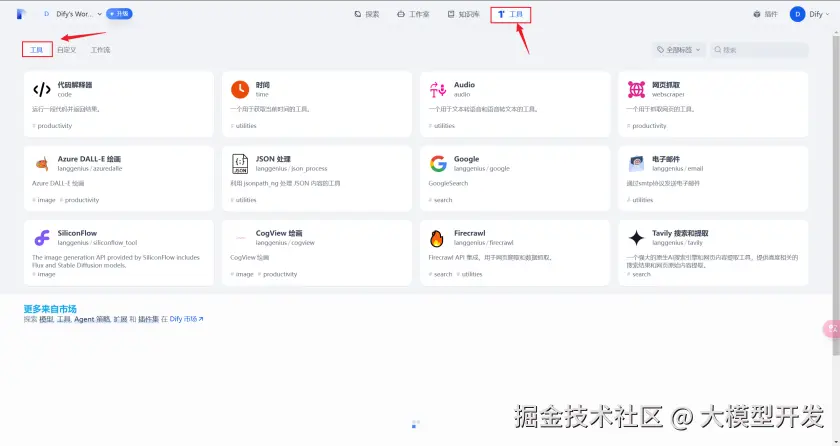Expand the Dify account menu
This screenshot has height=446, width=840.
point(809,14)
